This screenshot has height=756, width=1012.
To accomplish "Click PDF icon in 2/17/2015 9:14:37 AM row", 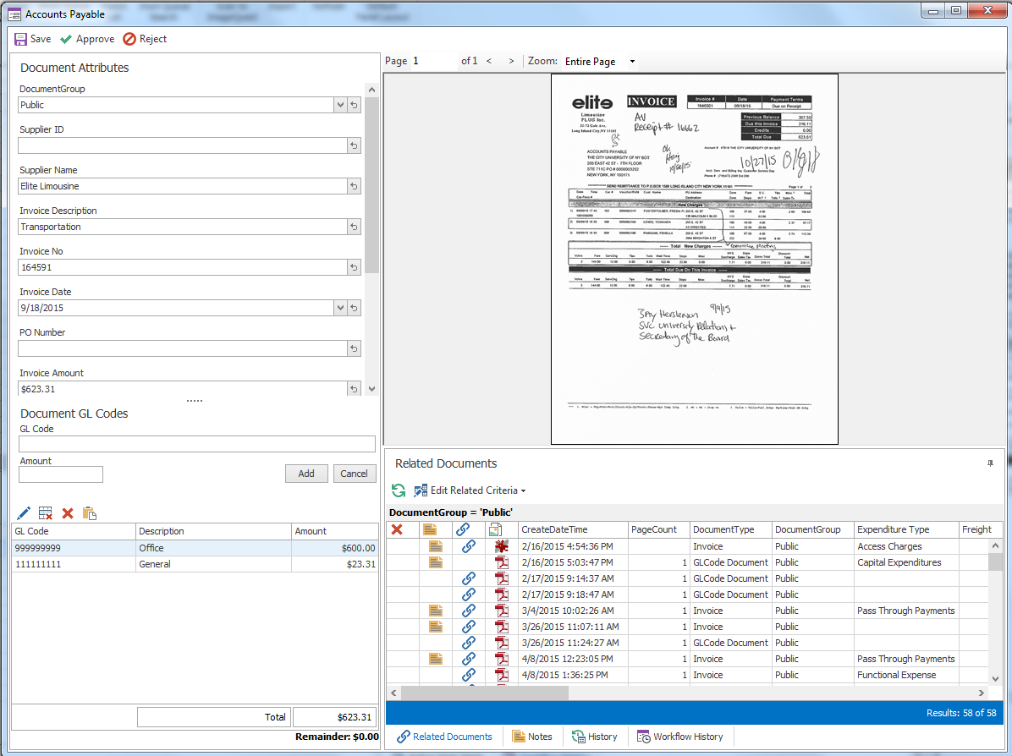I will click(501, 578).
